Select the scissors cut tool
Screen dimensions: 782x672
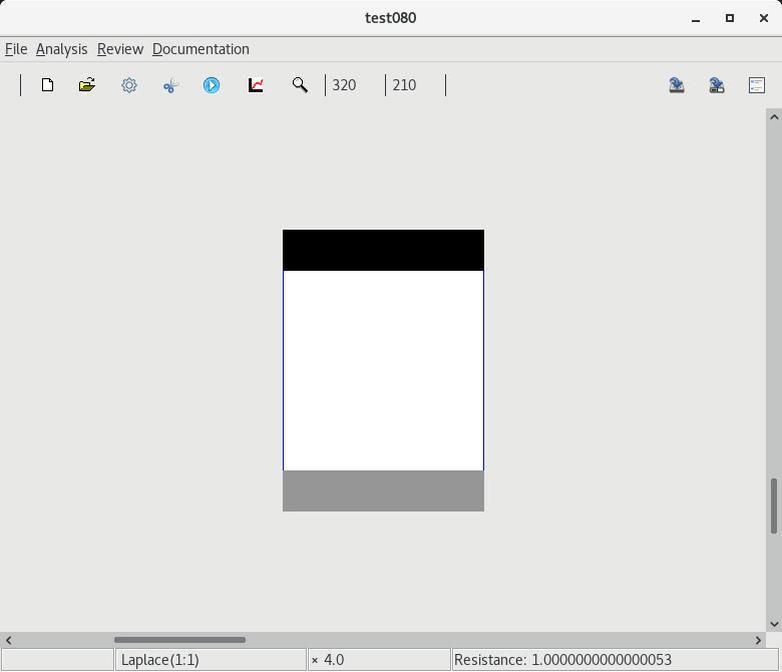(x=170, y=85)
